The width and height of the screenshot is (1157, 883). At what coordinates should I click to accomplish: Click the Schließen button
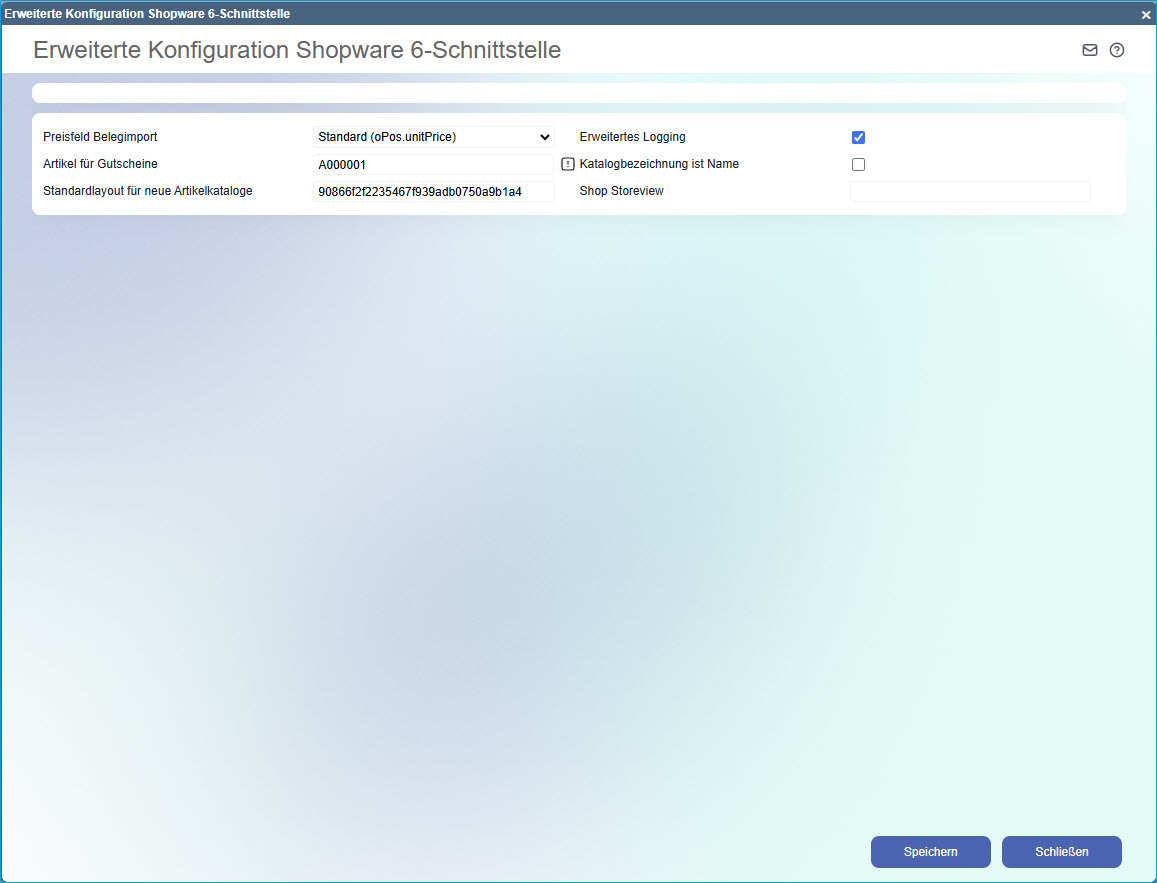[1062, 852]
